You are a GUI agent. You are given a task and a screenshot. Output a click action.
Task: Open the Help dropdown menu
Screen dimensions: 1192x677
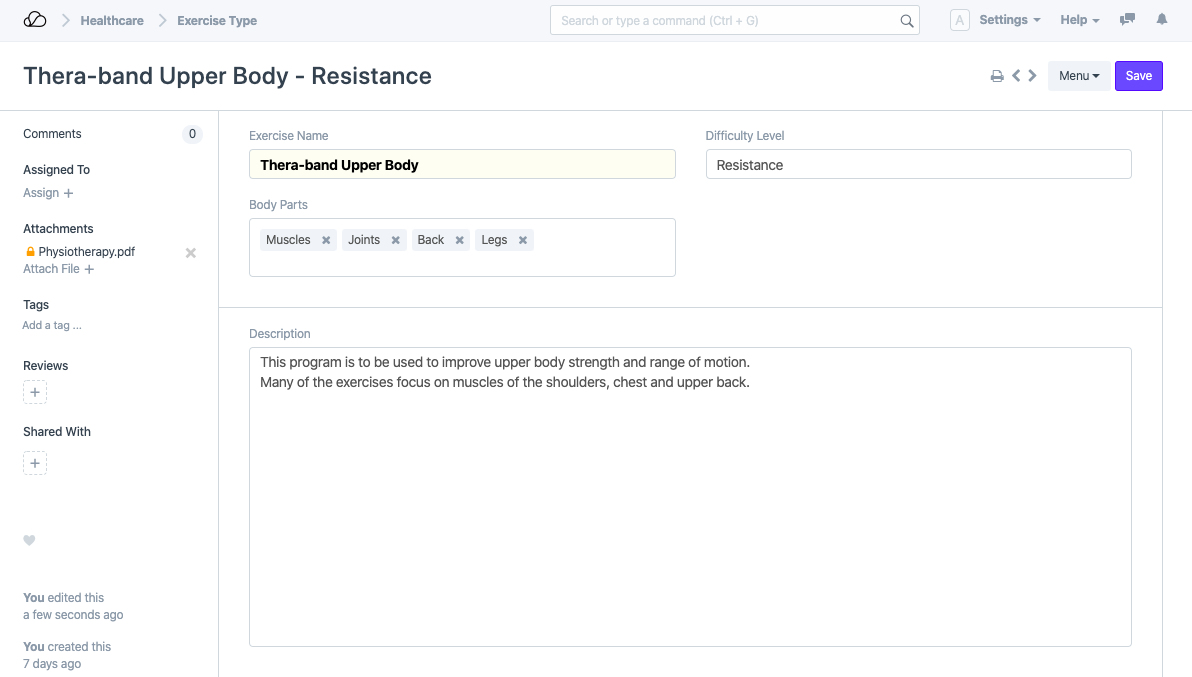[x=1079, y=20]
